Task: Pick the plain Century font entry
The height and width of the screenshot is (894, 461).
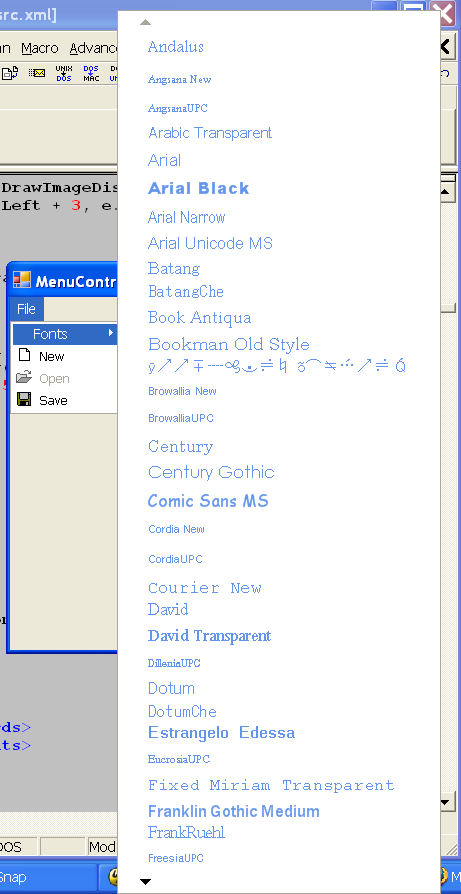Action: pos(180,446)
